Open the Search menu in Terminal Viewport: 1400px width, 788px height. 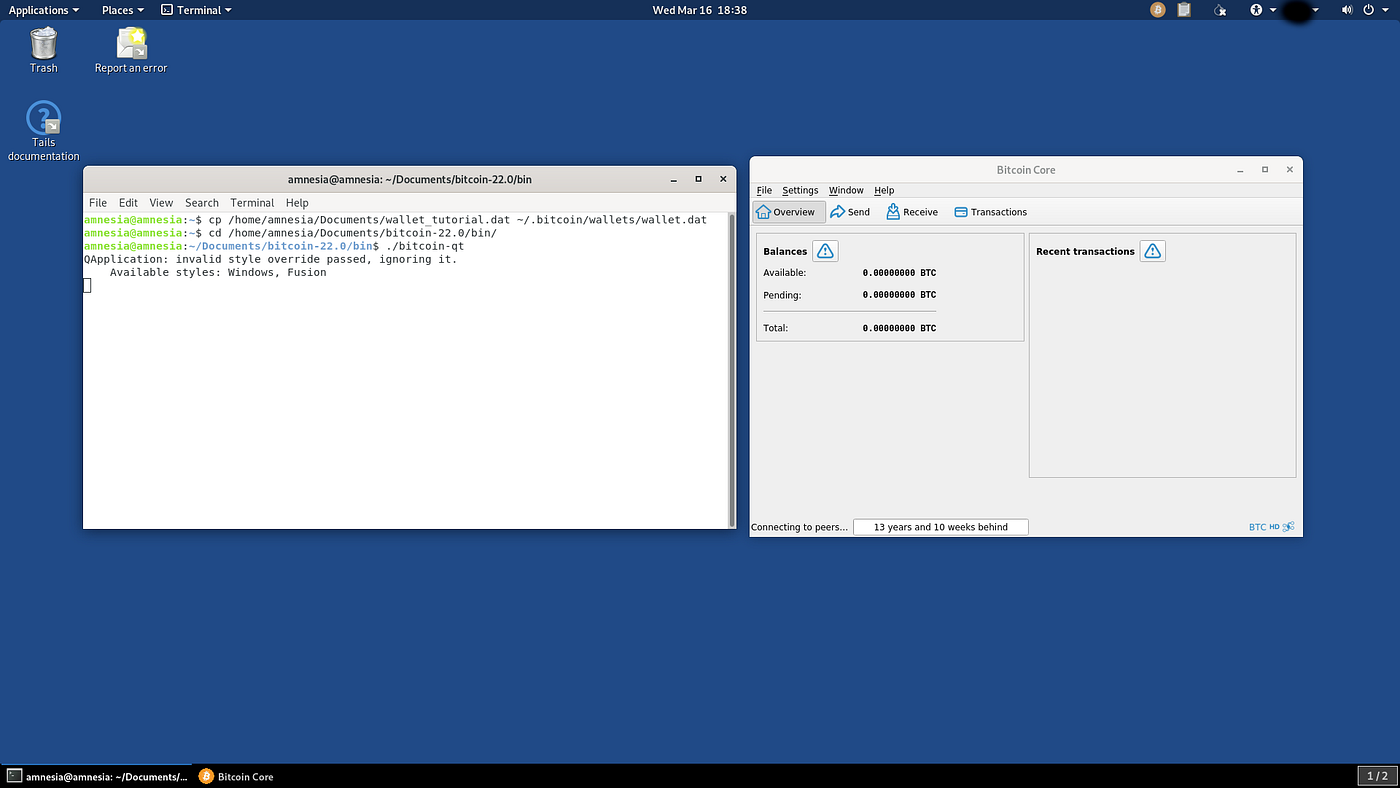point(202,202)
